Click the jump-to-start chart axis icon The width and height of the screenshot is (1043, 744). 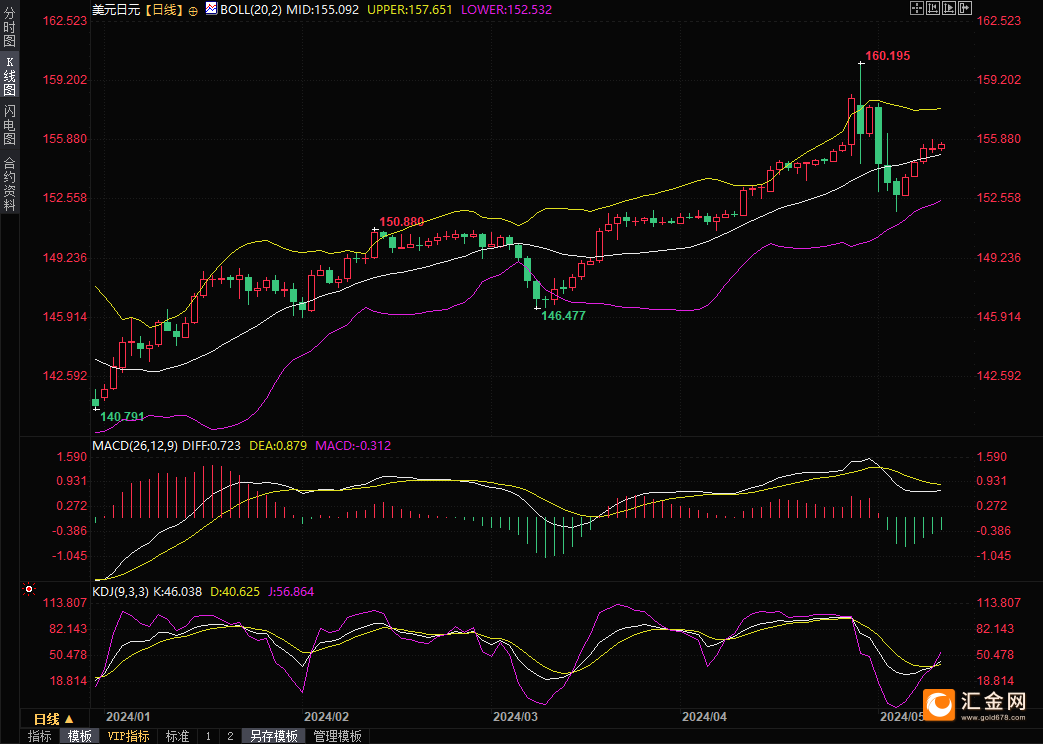click(933, 8)
